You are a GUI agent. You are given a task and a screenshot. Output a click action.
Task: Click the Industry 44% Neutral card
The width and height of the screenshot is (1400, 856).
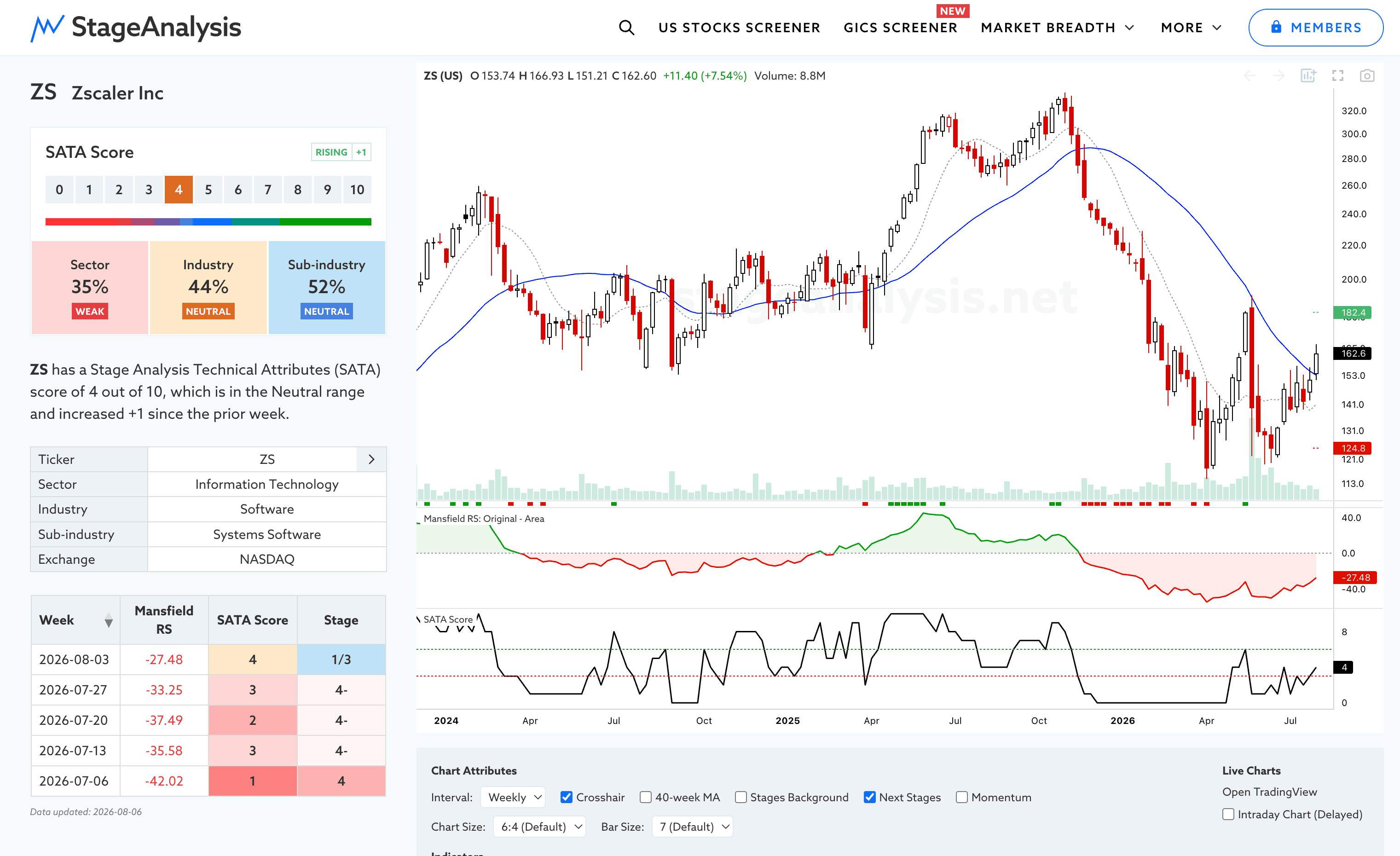point(208,288)
